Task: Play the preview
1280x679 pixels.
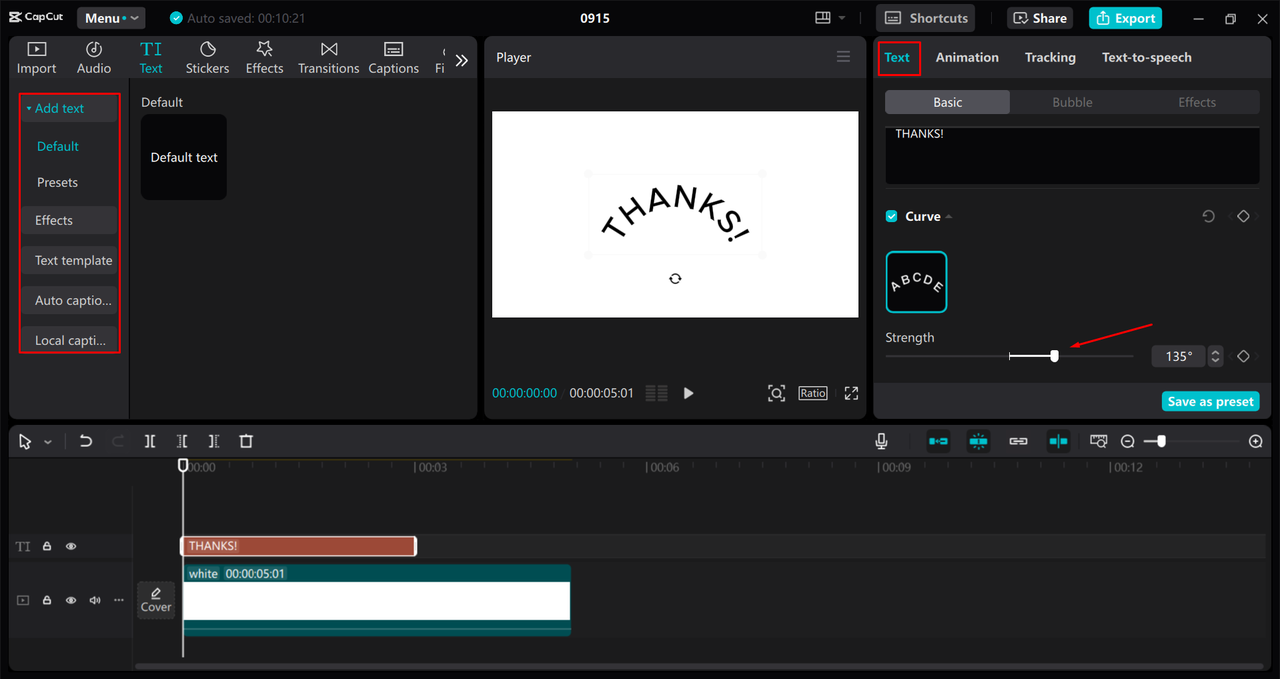Action: coord(688,393)
